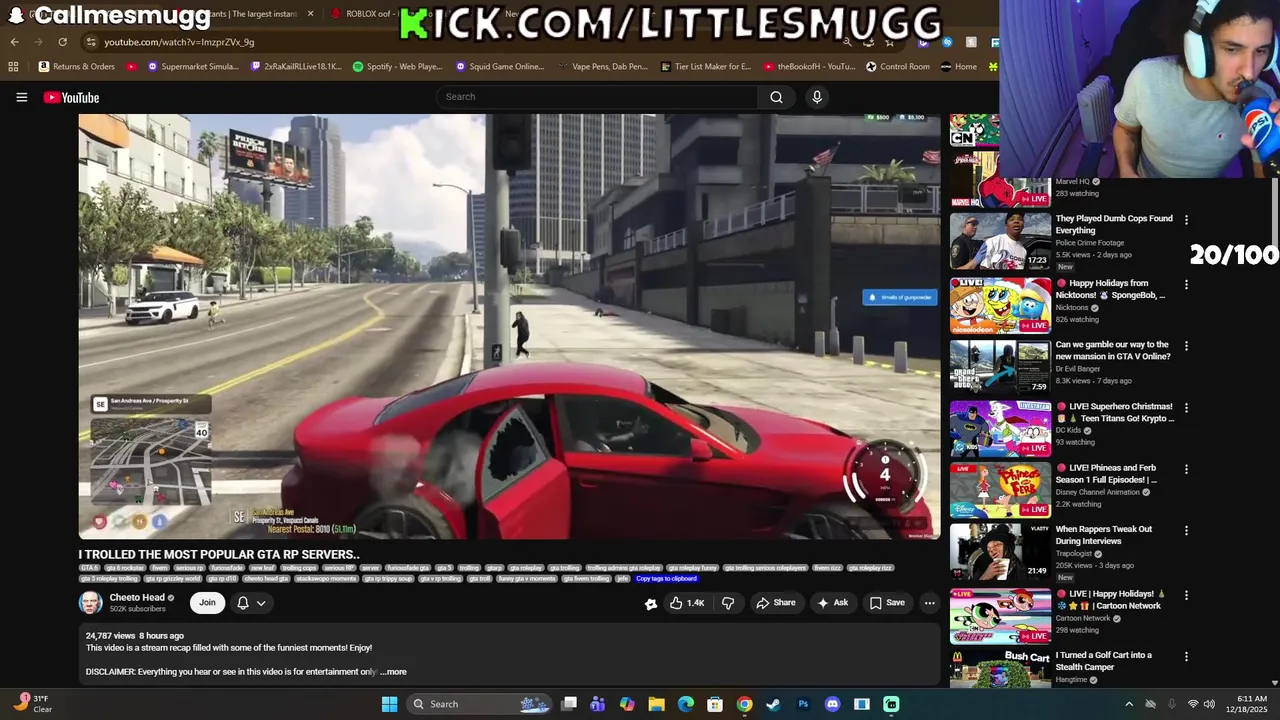The height and width of the screenshot is (720, 1280).
Task: Open Squid Game Online bookmark
Action: 500,67
